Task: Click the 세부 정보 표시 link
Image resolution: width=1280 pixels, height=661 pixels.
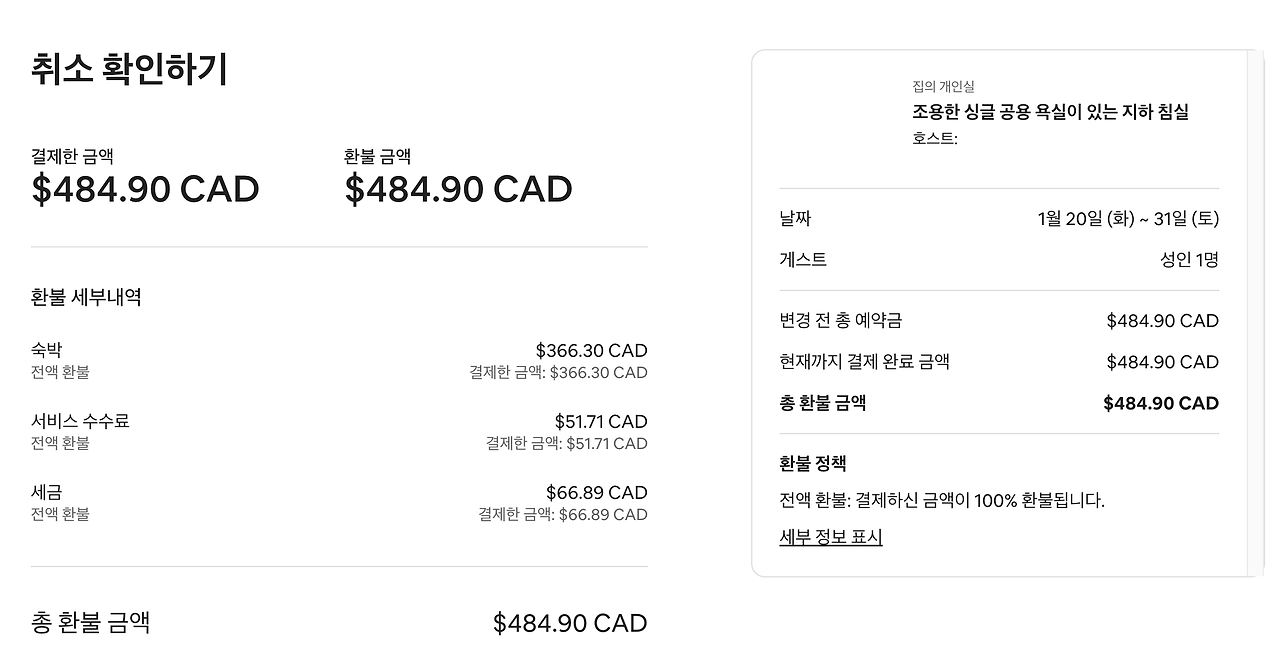Action: pos(828,537)
